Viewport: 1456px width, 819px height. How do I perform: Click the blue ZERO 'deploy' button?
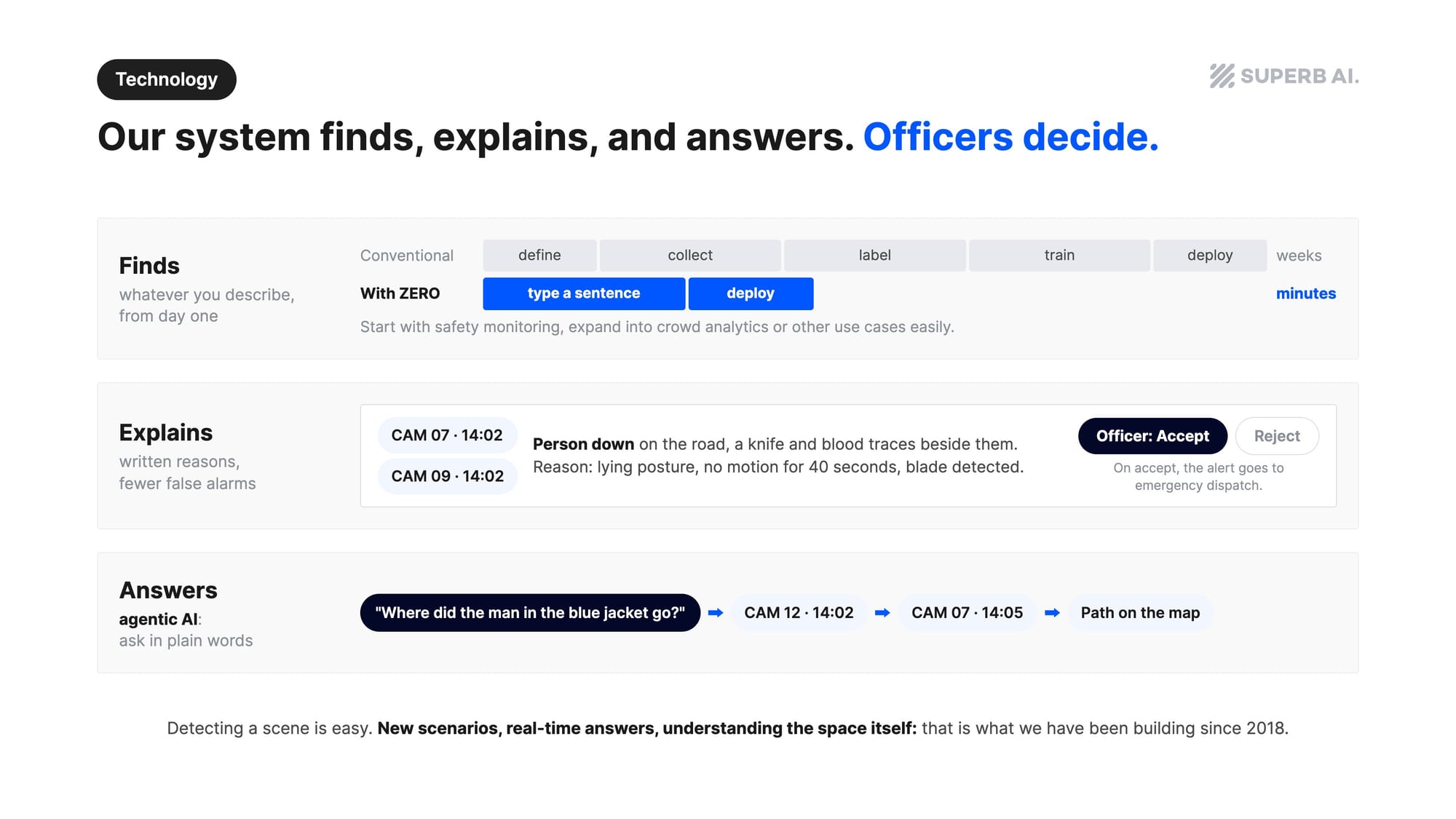click(x=751, y=293)
